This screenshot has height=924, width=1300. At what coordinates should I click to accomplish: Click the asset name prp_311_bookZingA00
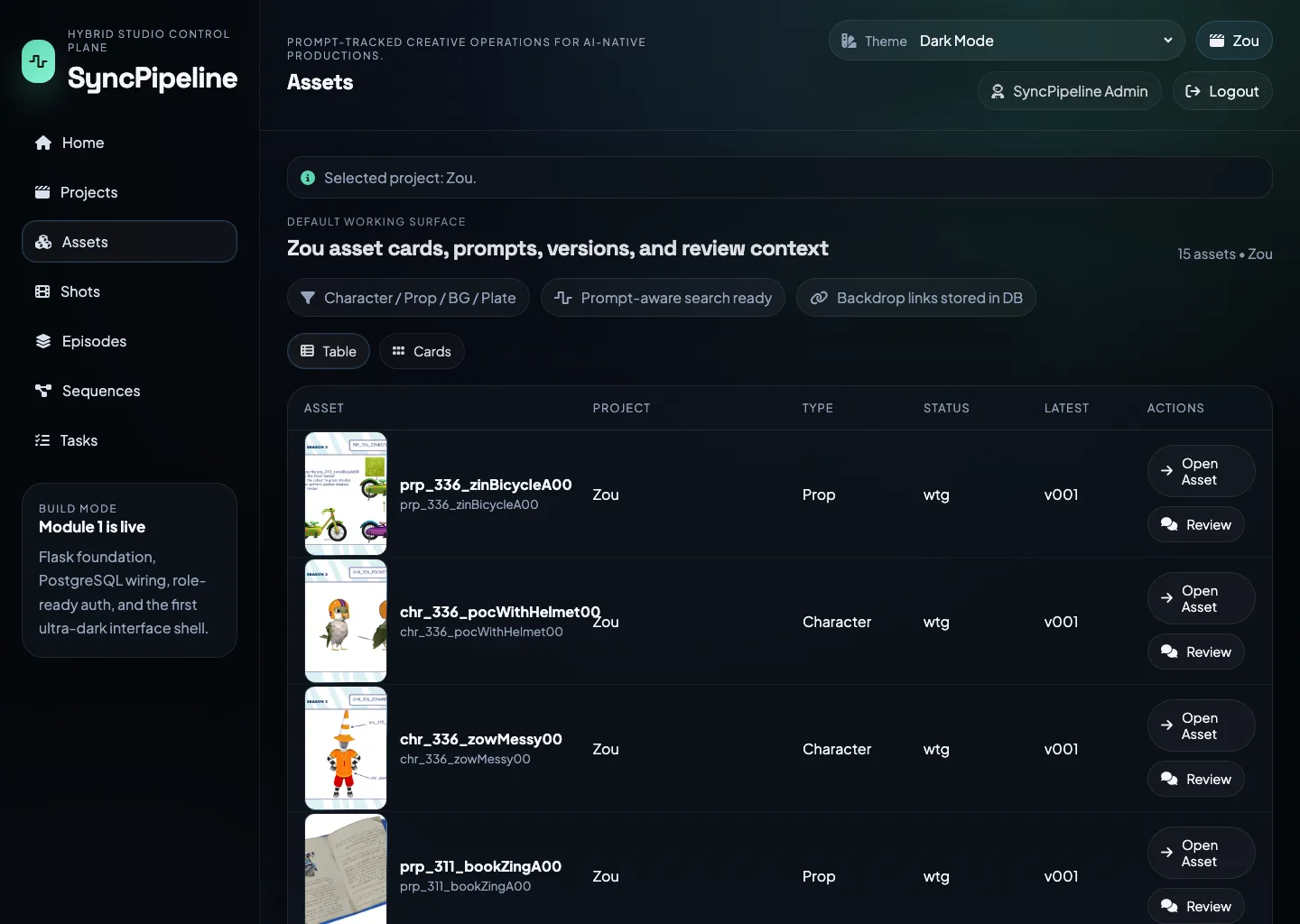tap(480, 866)
